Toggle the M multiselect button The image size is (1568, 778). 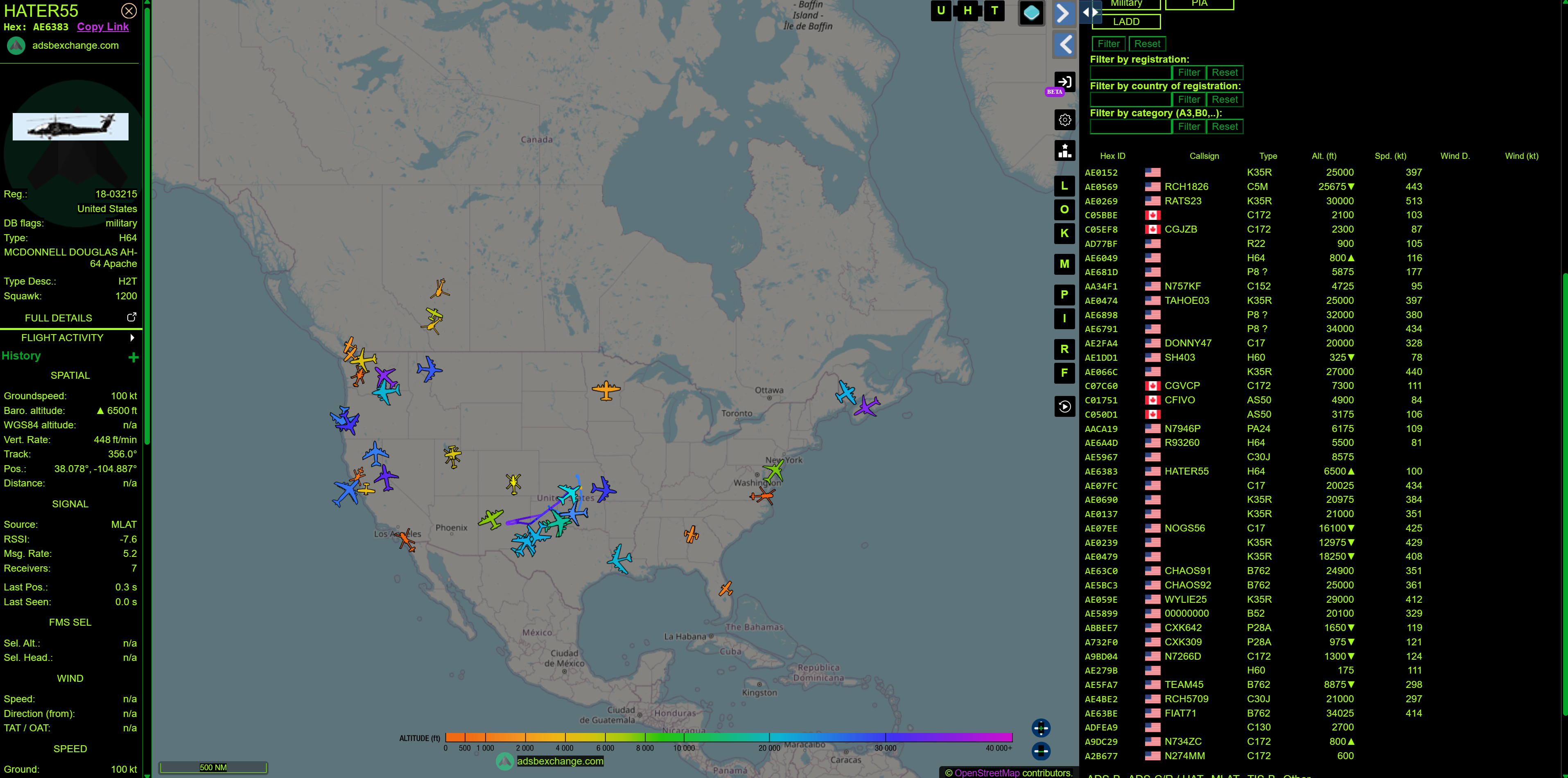click(x=1064, y=264)
